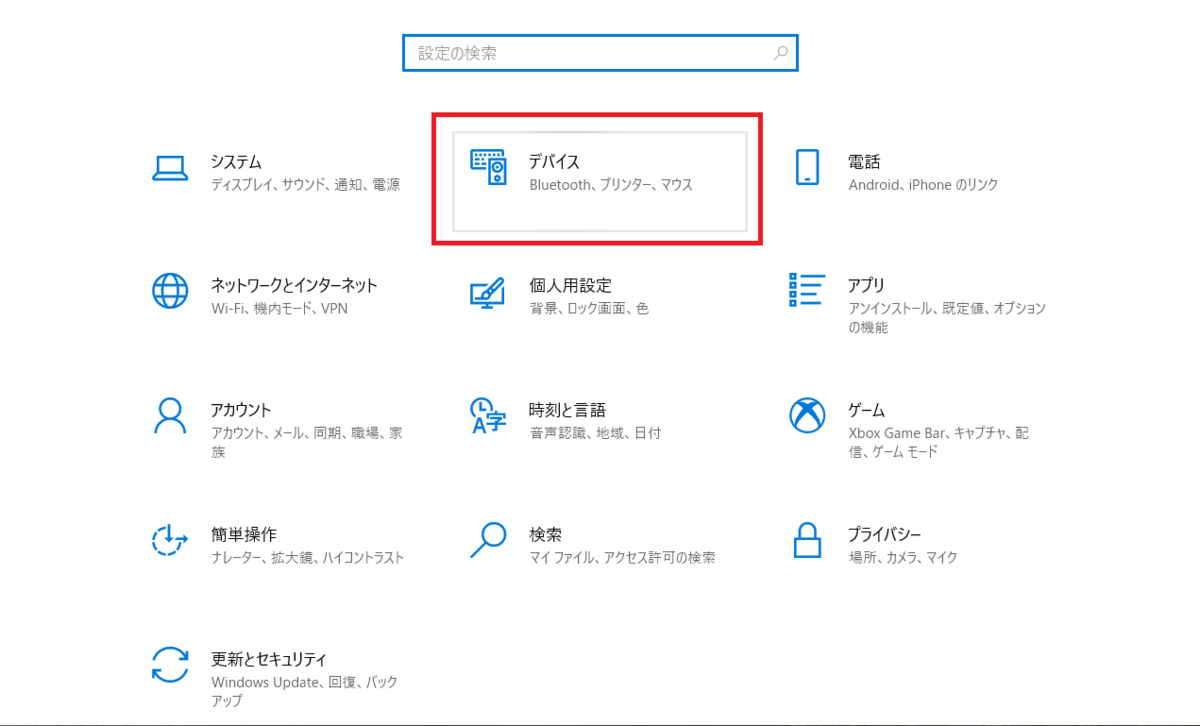Click the Android、iPhone のリンク description
The height and width of the screenshot is (726, 1200).
[x=923, y=184]
